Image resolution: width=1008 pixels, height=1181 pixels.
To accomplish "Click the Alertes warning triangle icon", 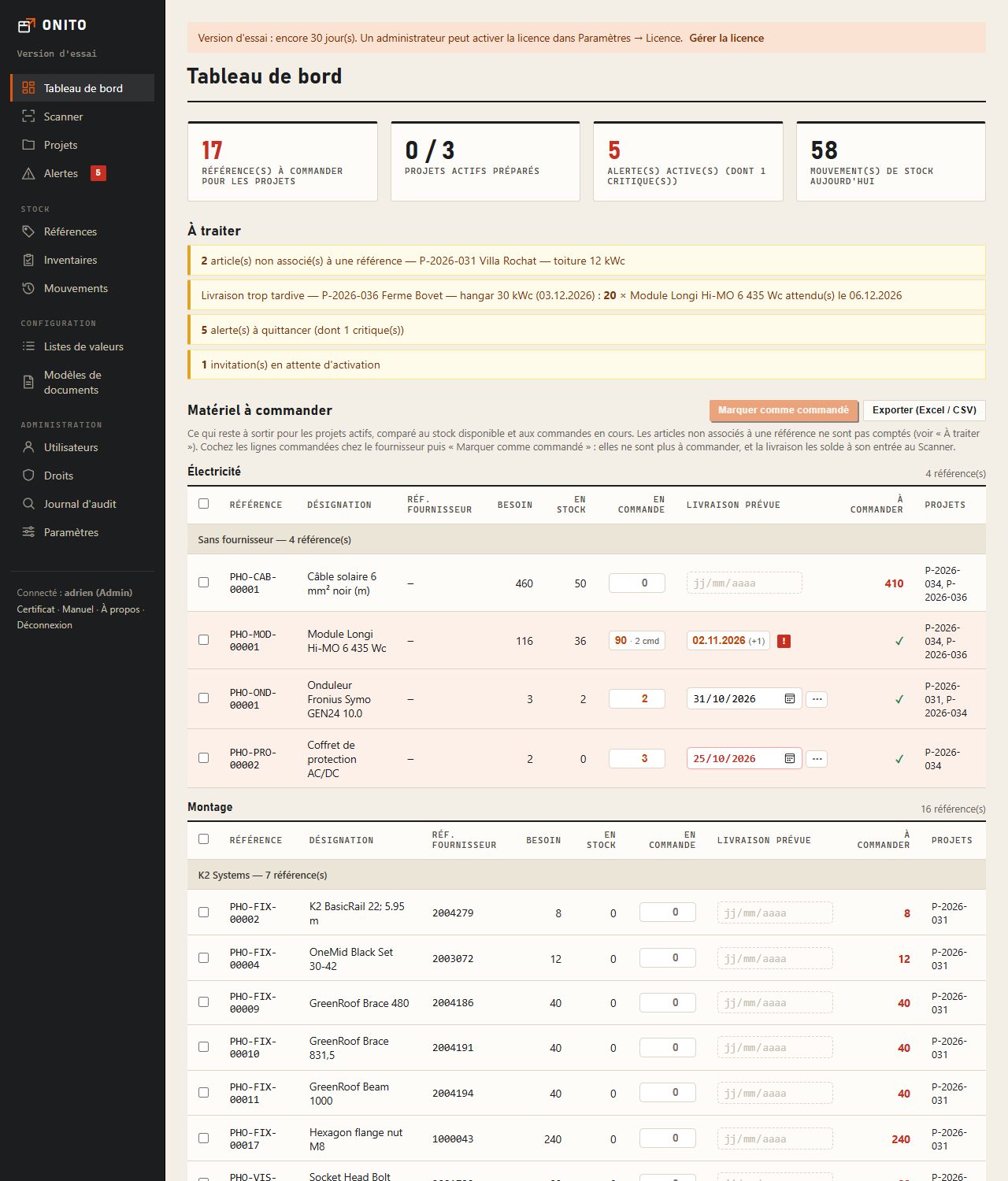I will pyautogui.click(x=28, y=173).
